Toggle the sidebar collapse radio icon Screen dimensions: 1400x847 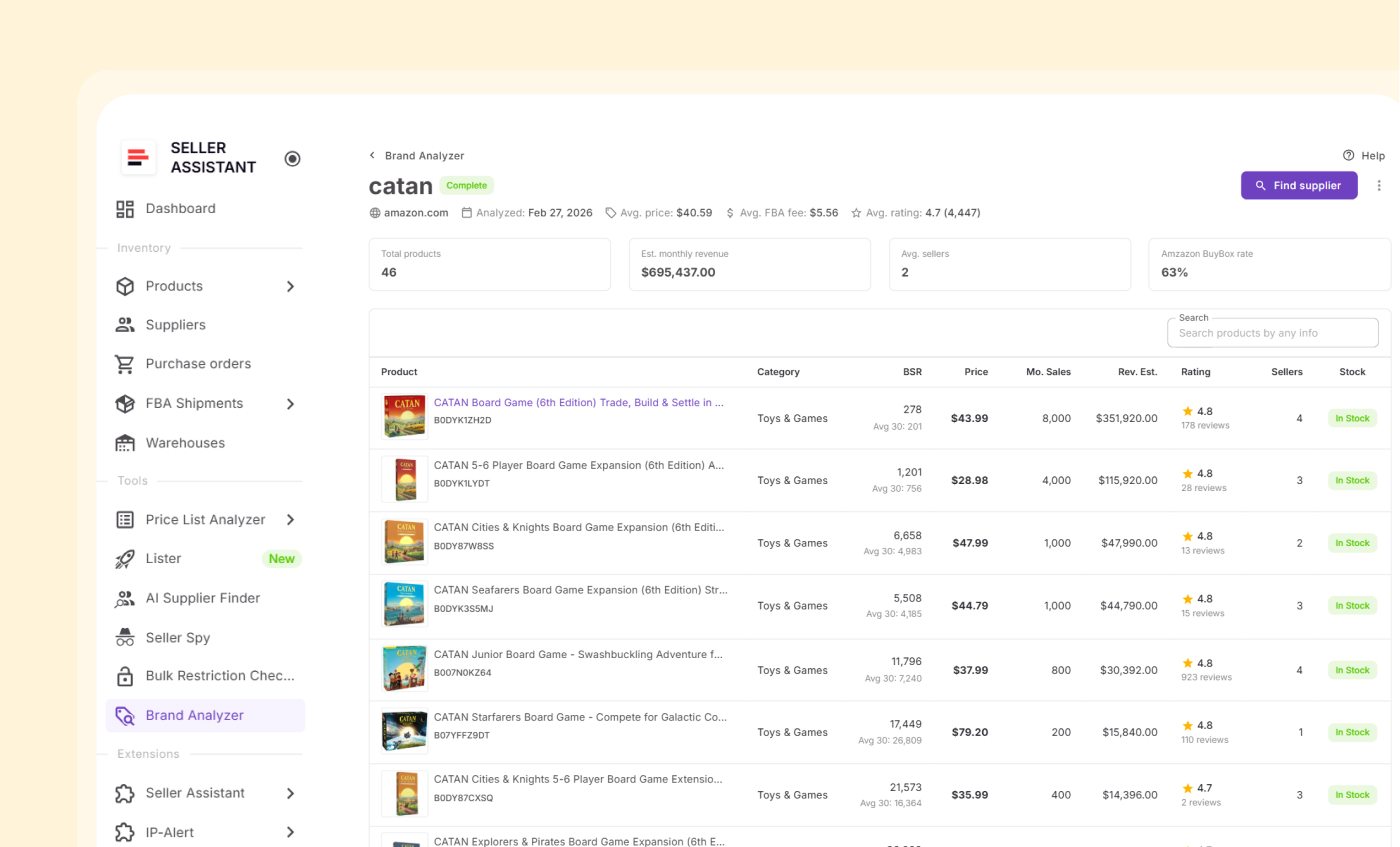[292, 159]
